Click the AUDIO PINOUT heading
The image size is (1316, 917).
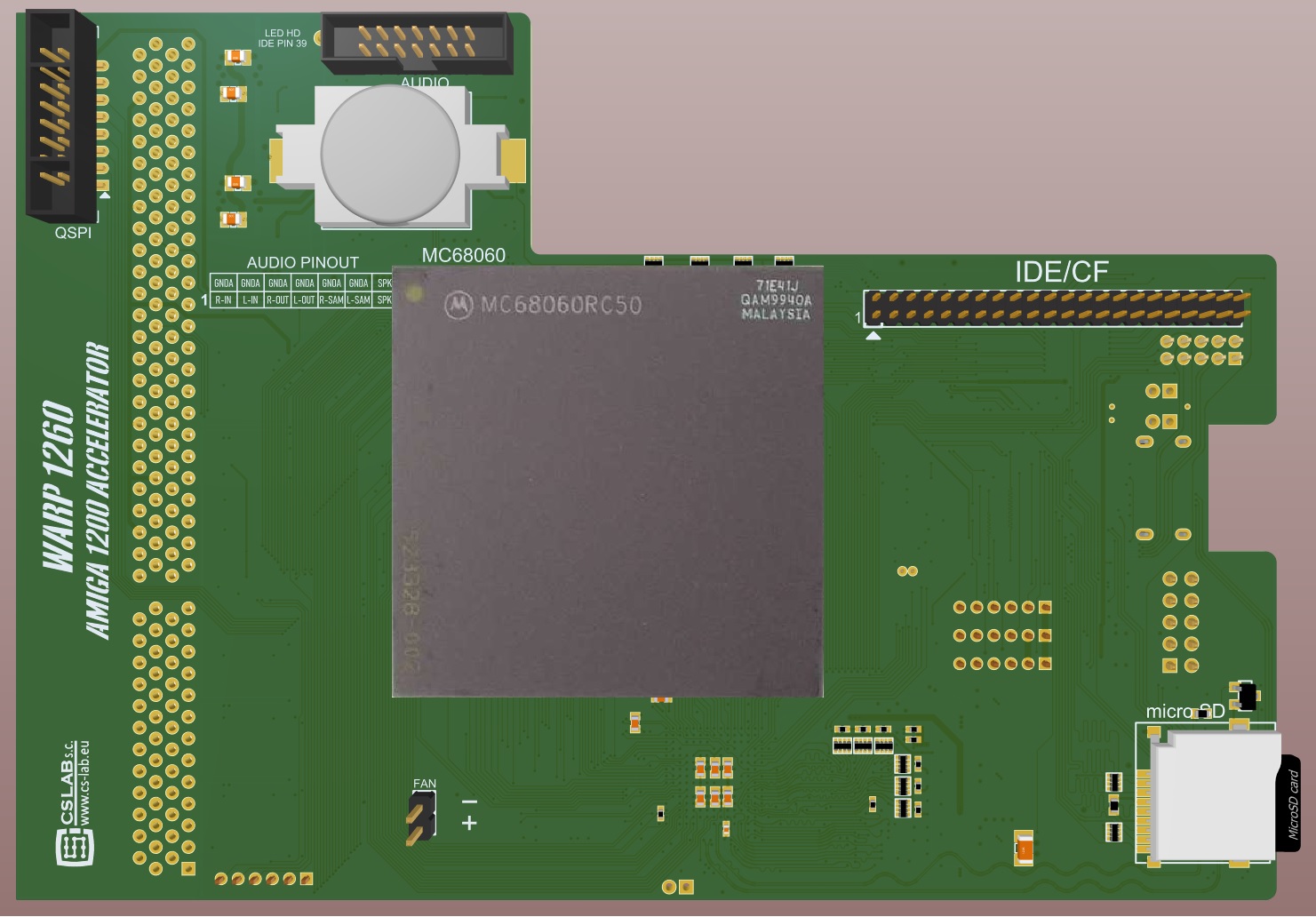click(302, 262)
